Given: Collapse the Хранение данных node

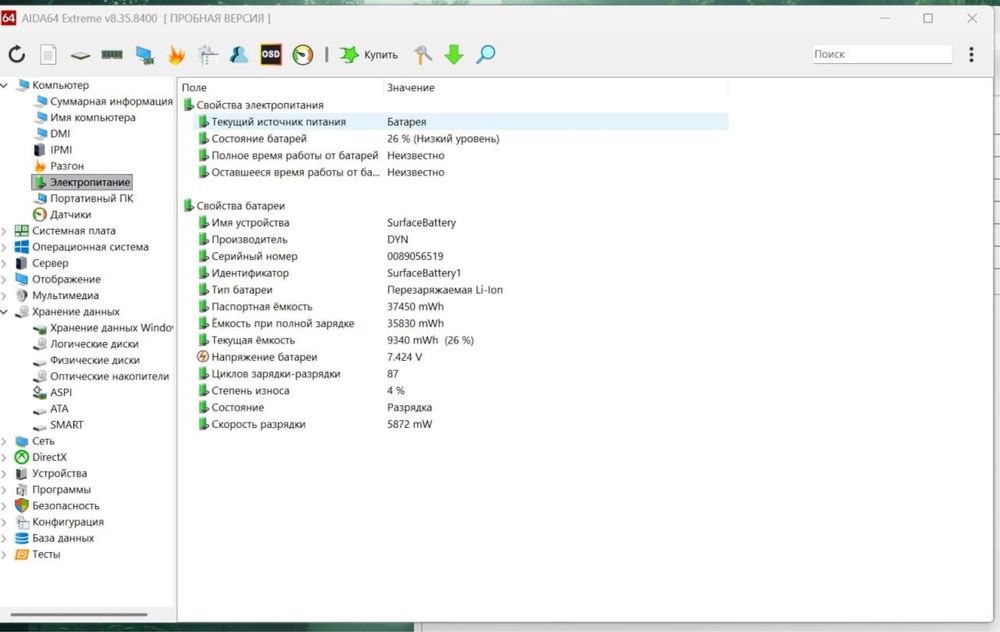Looking at the screenshot, I should tap(4, 312).
